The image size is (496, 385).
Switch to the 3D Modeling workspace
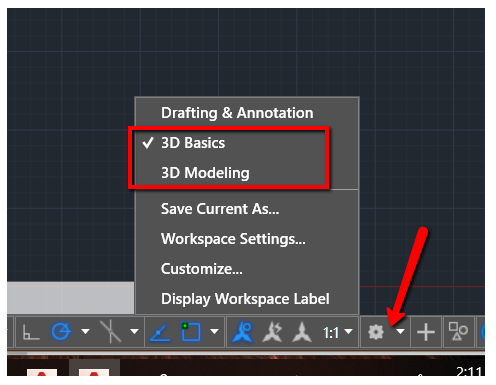pos(247,173)
